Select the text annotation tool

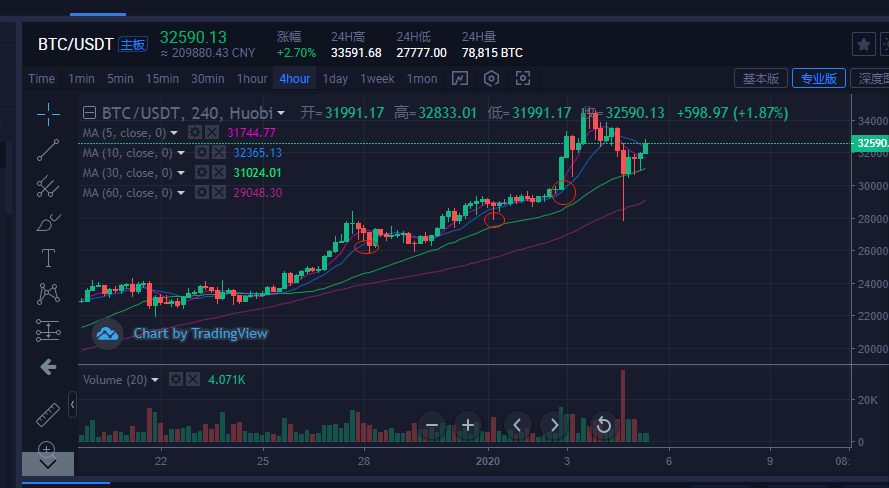[48, 258]
